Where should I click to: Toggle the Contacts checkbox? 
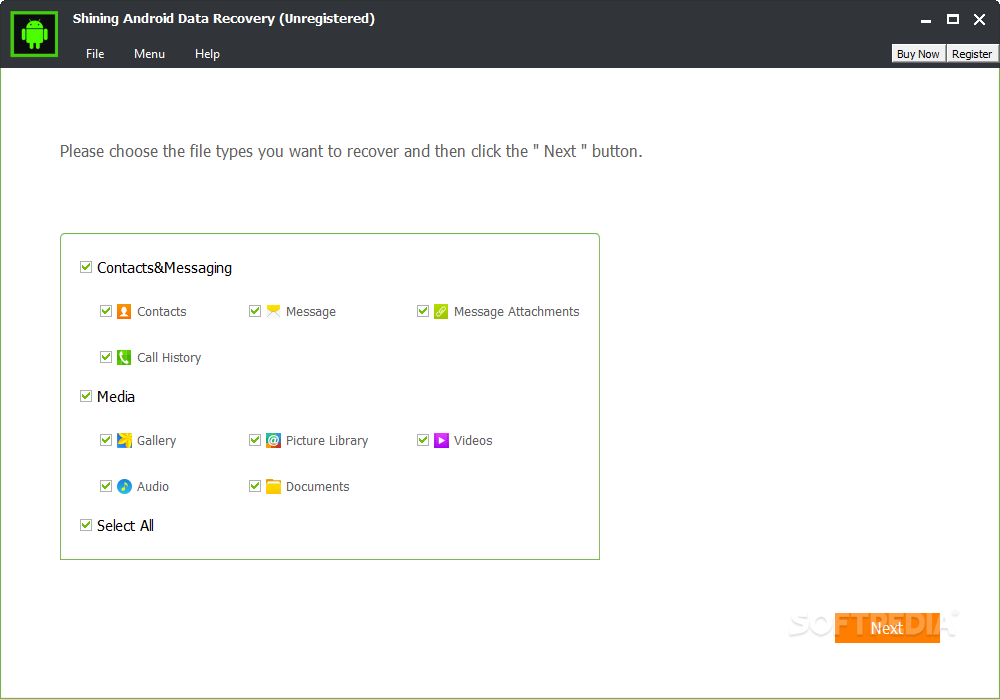click(106, 311)
